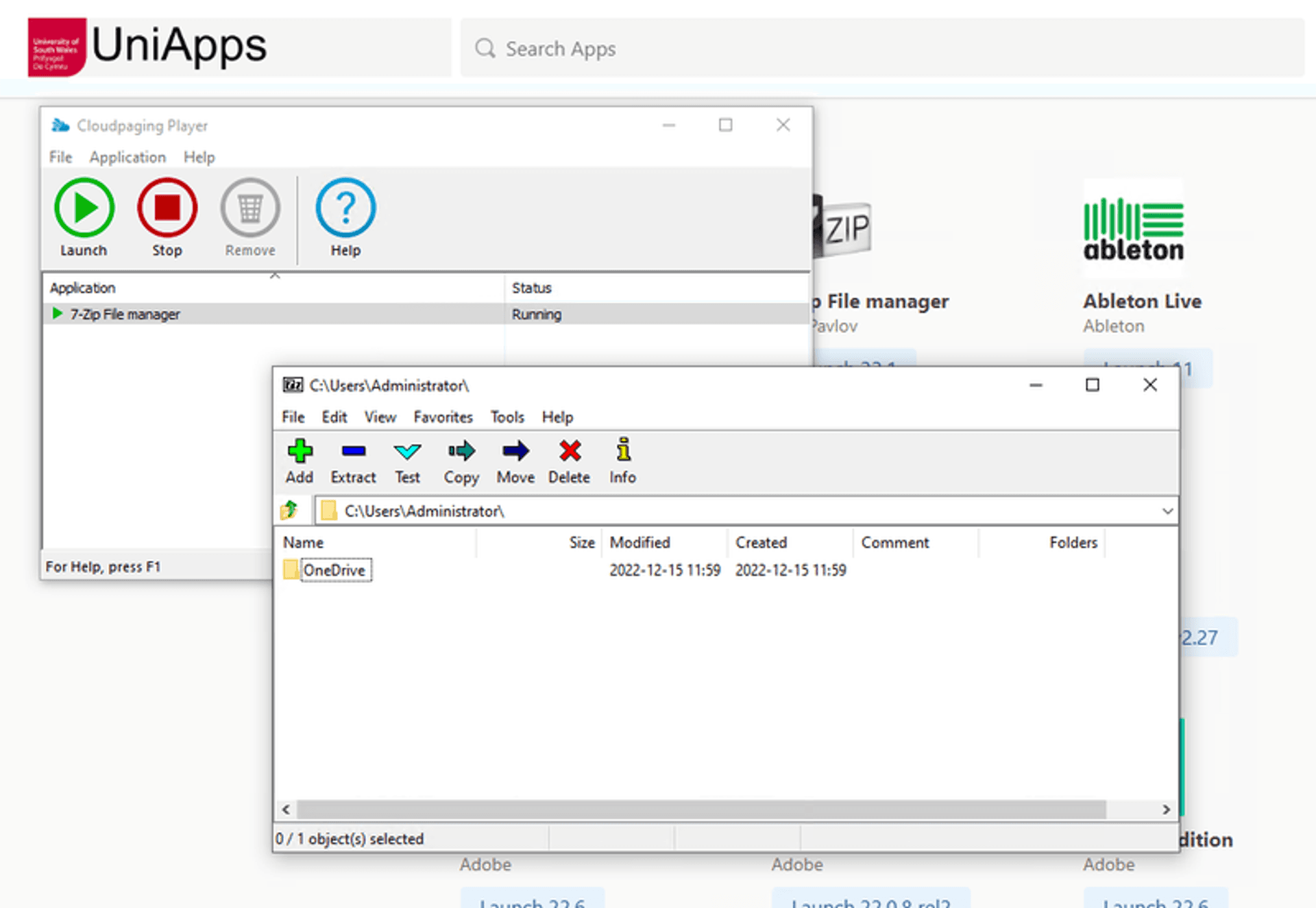Click the Move arrow icon in 7-Zip

pyautogui.click(x=515, y=451)
